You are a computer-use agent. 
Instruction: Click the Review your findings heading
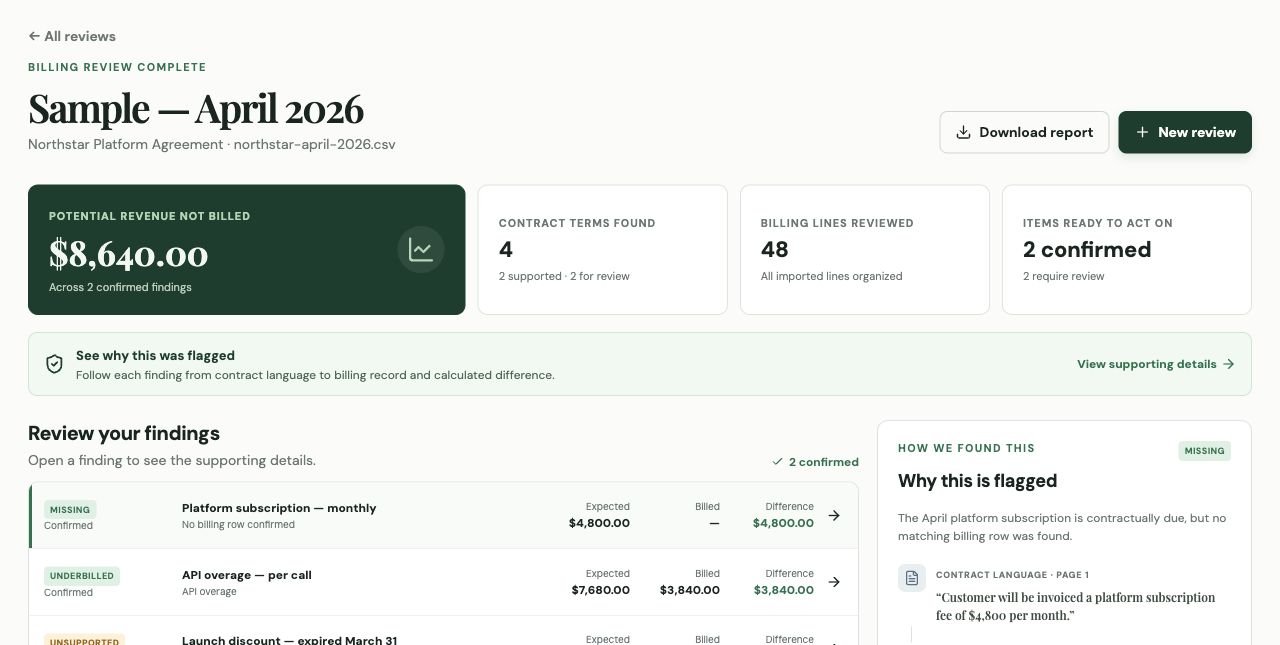coord(124,433)
